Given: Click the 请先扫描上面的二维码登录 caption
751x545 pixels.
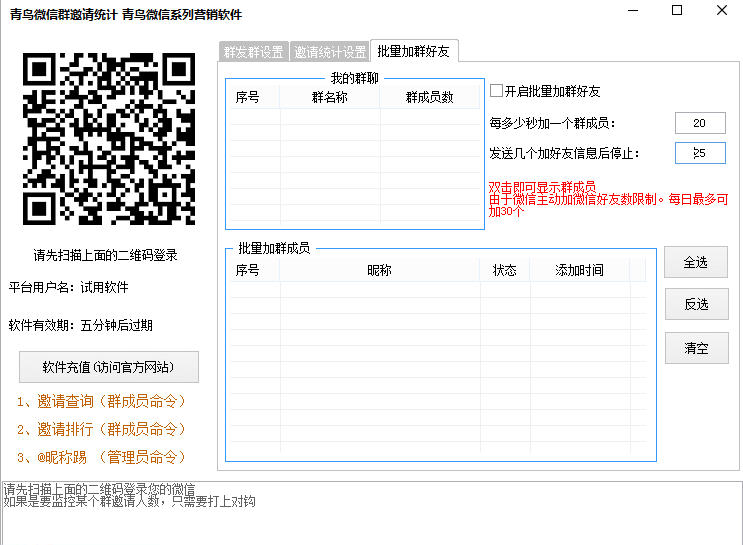Looking at the screenshot, I should 105,255.
